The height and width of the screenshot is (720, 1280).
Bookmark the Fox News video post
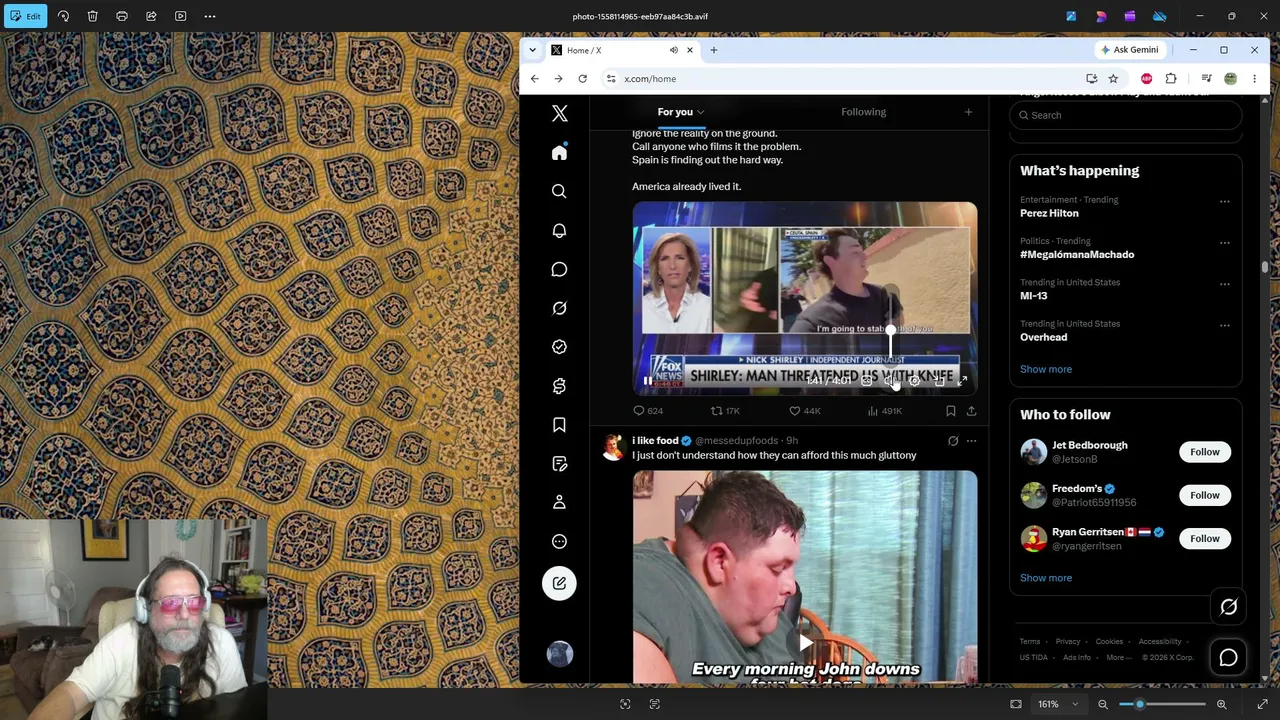click(x=950, y=411)
